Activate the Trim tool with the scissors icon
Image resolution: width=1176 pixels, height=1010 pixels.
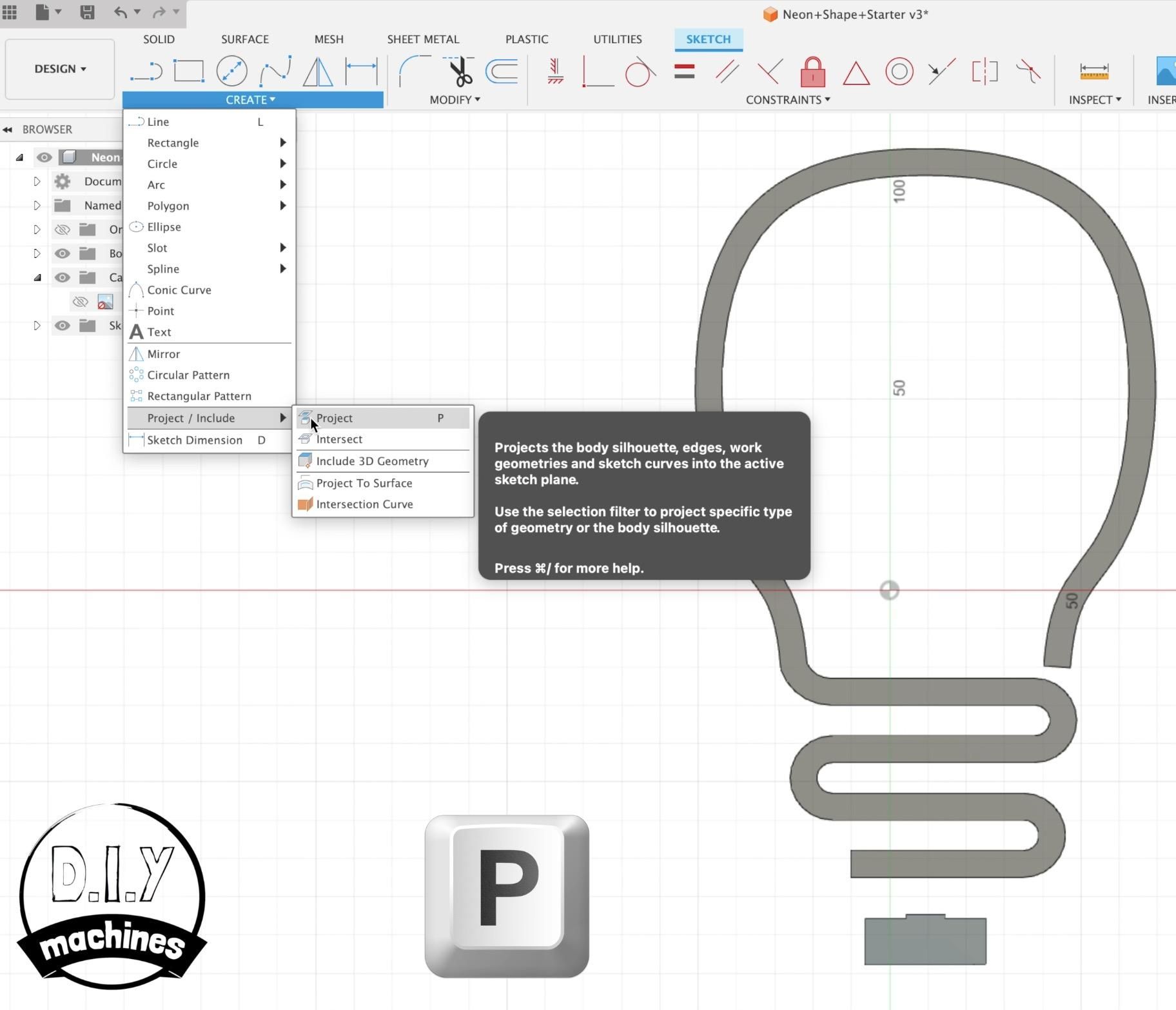click(x=458, y=72)
